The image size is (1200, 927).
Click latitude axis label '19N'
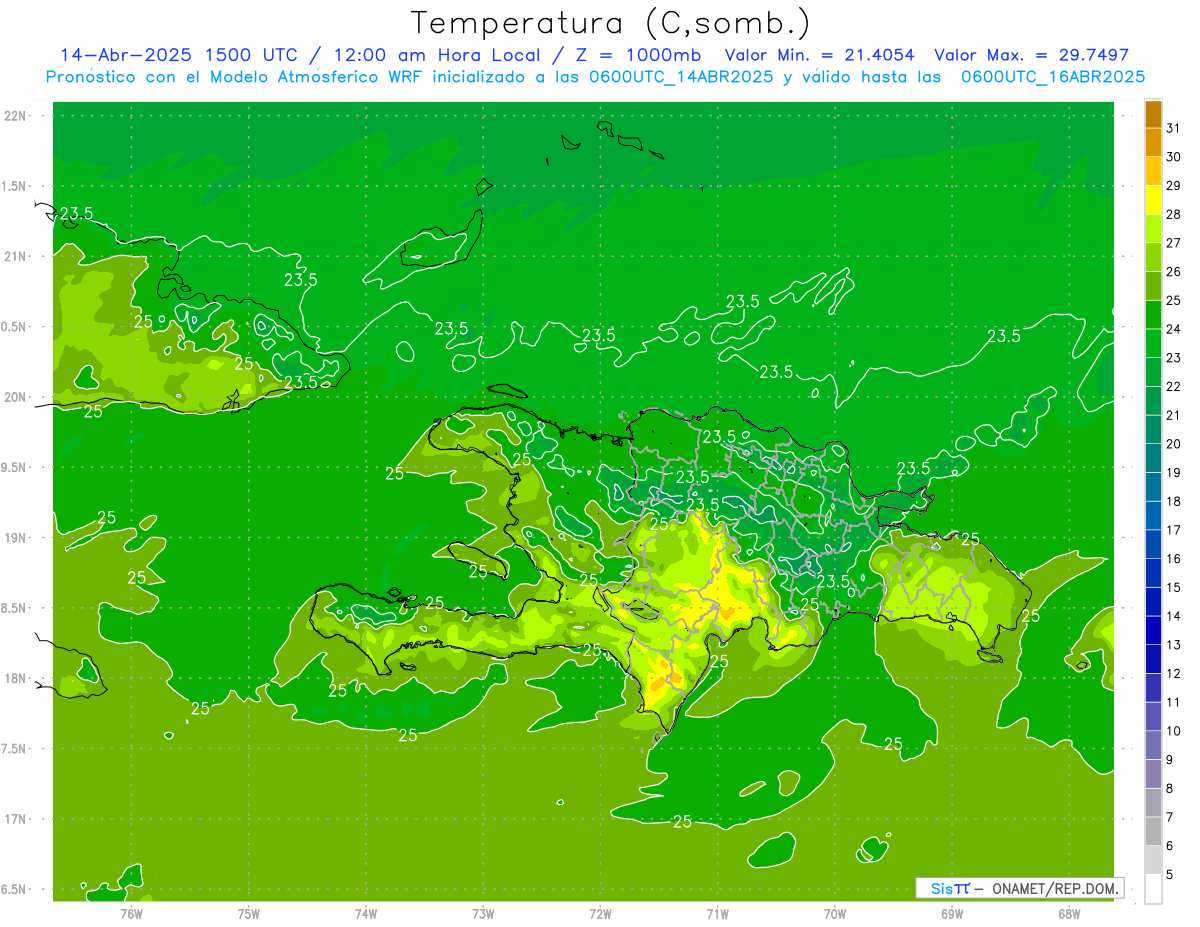(x=16, y=538)
